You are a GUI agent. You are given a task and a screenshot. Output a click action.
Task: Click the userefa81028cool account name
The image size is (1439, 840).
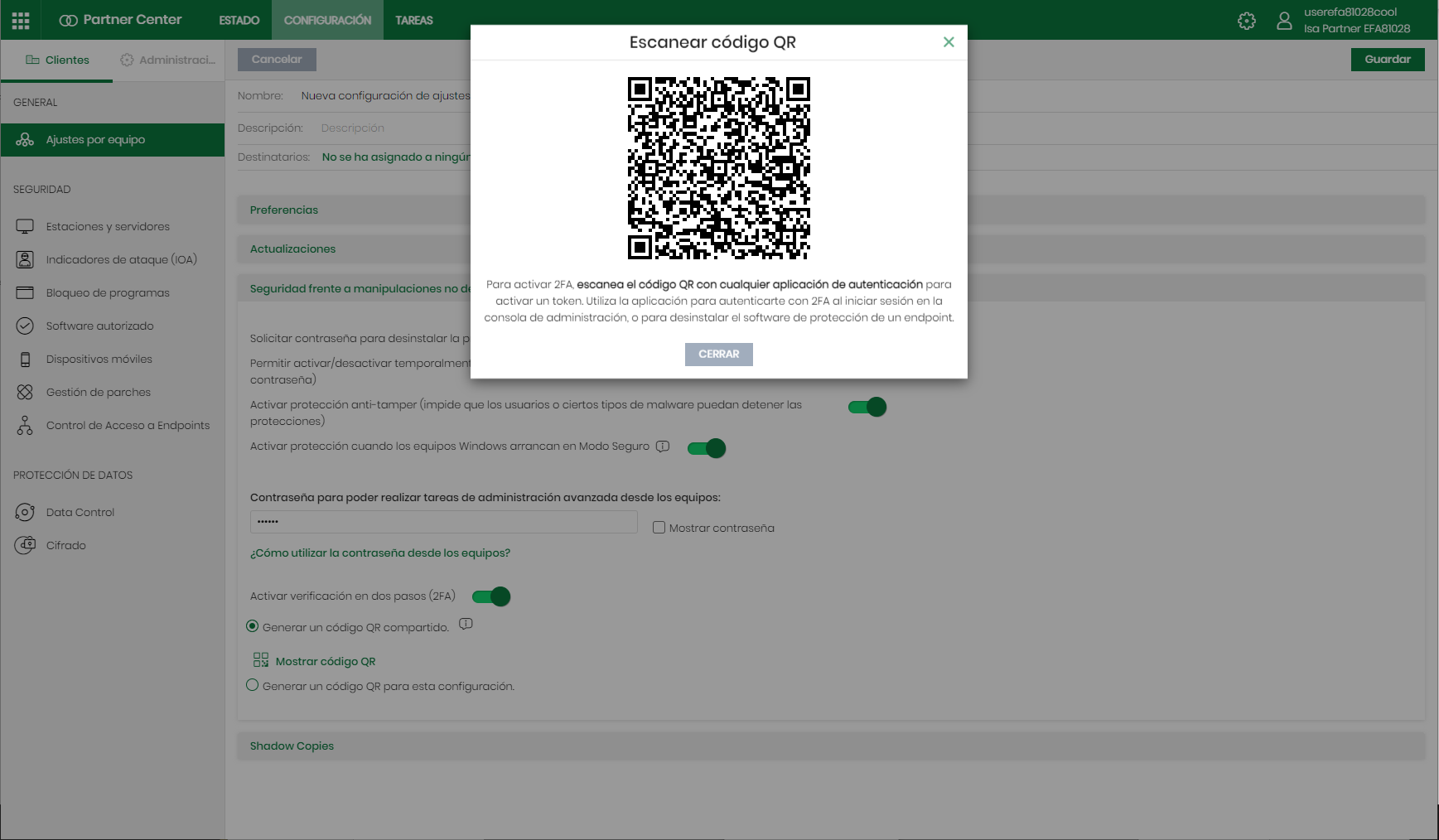(1350, 12)
